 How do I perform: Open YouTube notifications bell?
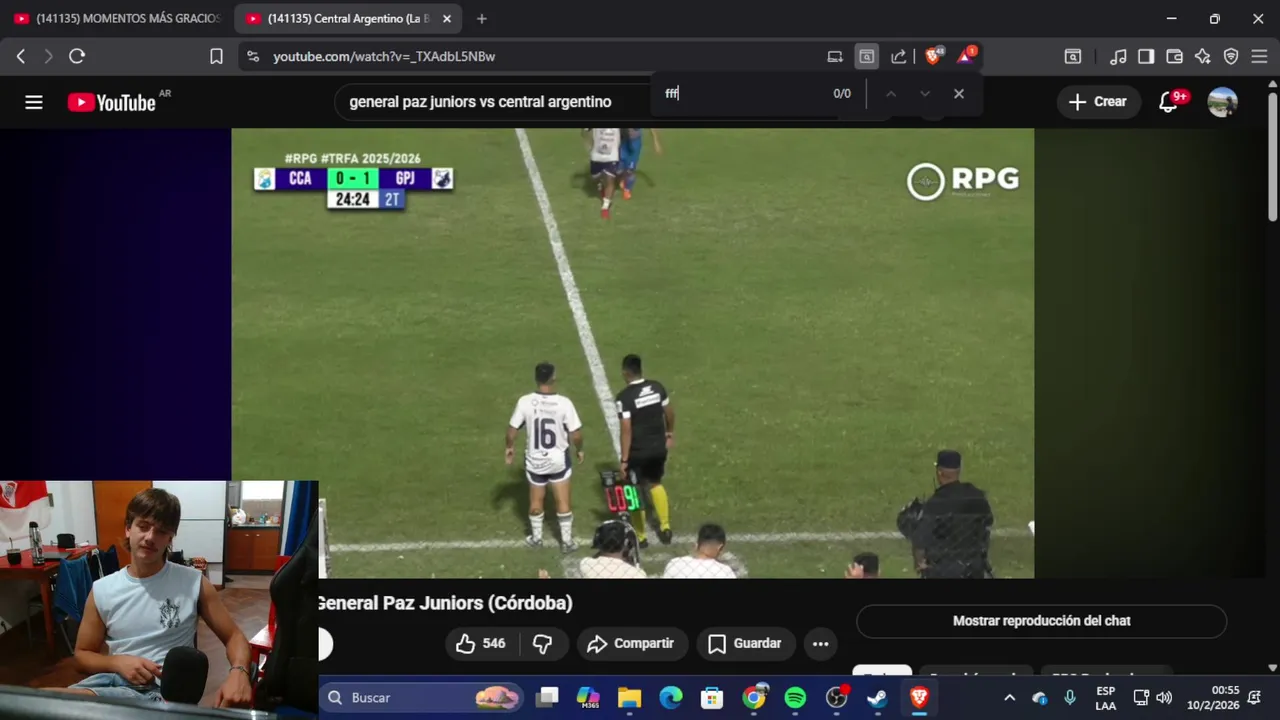1168,102
